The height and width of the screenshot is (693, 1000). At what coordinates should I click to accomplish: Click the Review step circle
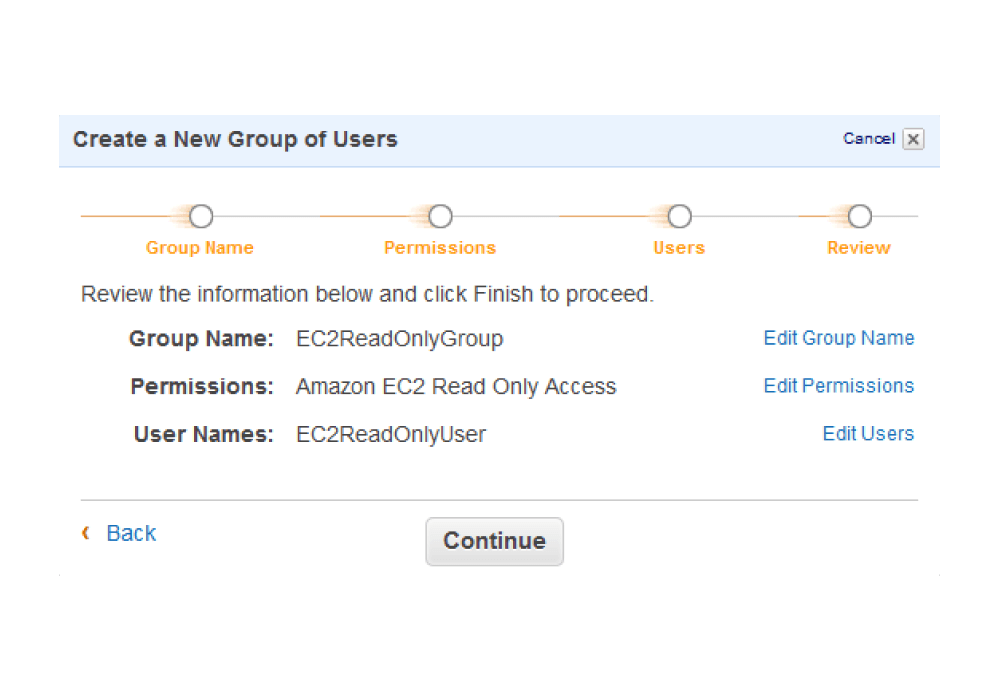(x=859, y=216)
